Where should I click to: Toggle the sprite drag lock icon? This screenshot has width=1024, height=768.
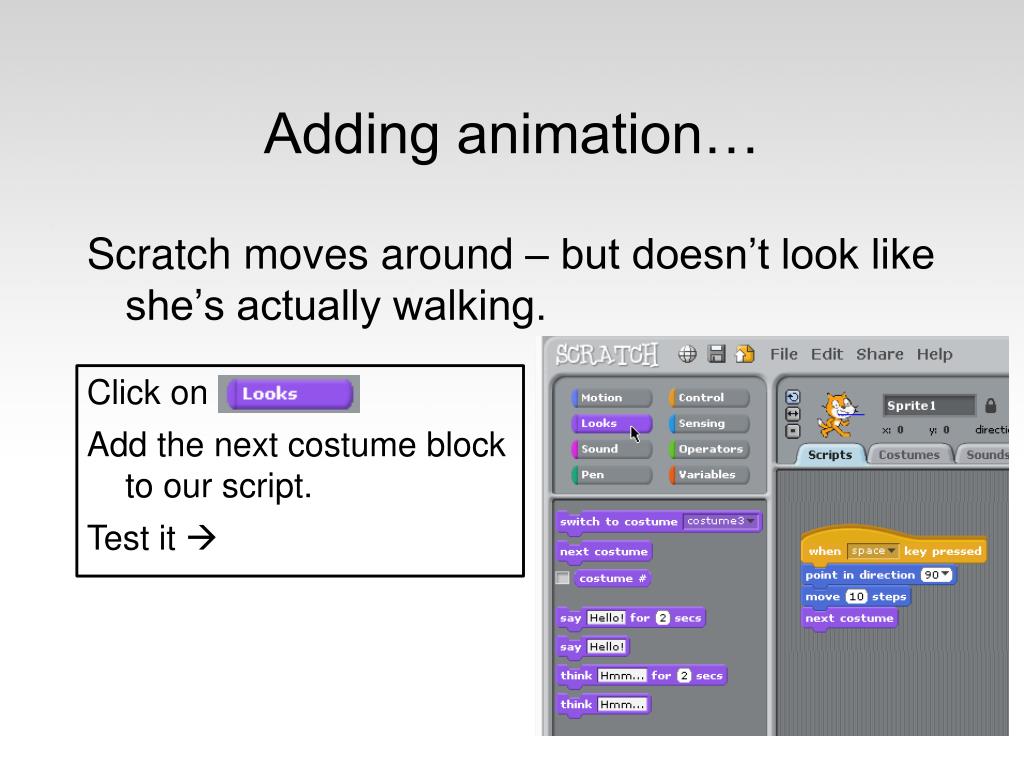(991, 406)
